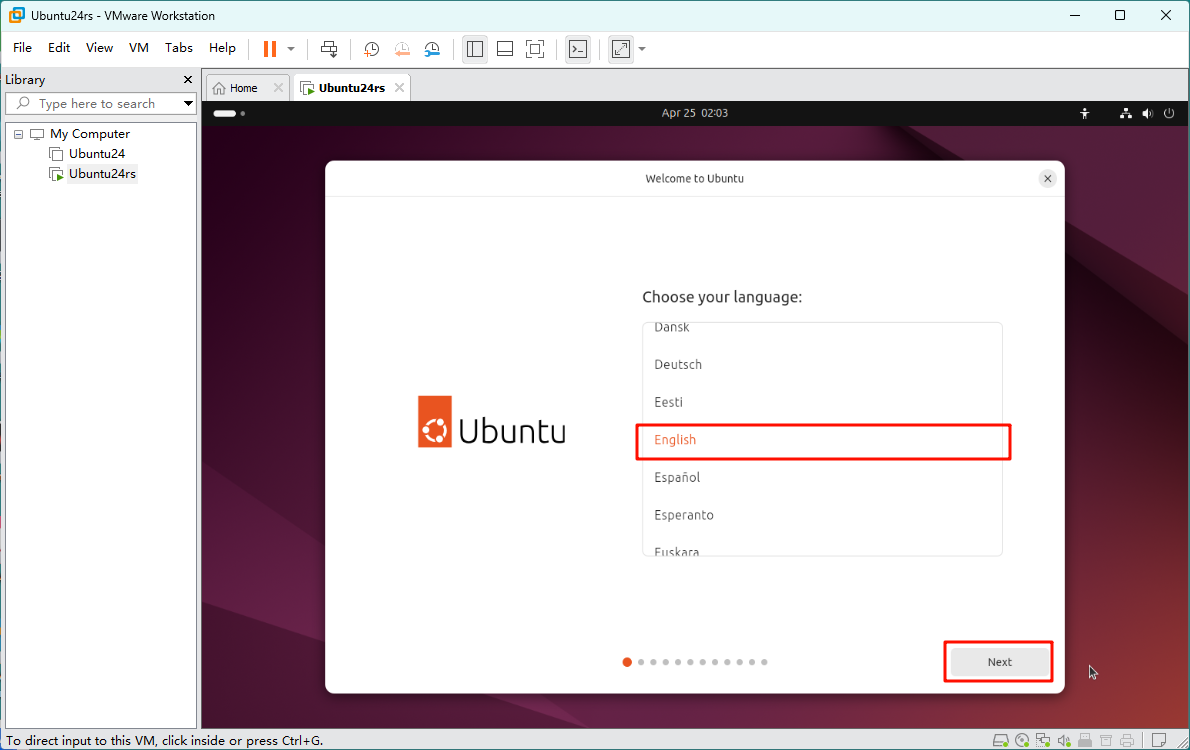Select English in the language list
The image size is (1190, 750).
[x=822, y=440]
